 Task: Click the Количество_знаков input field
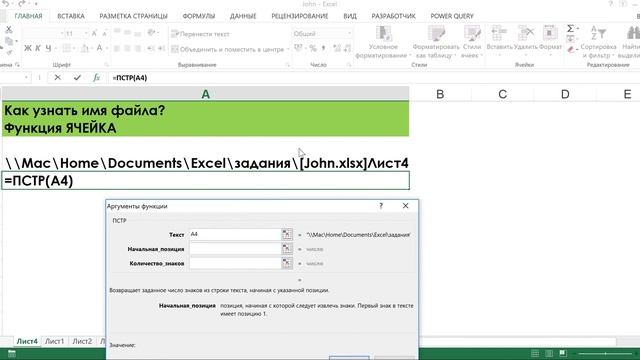[235, 263]
